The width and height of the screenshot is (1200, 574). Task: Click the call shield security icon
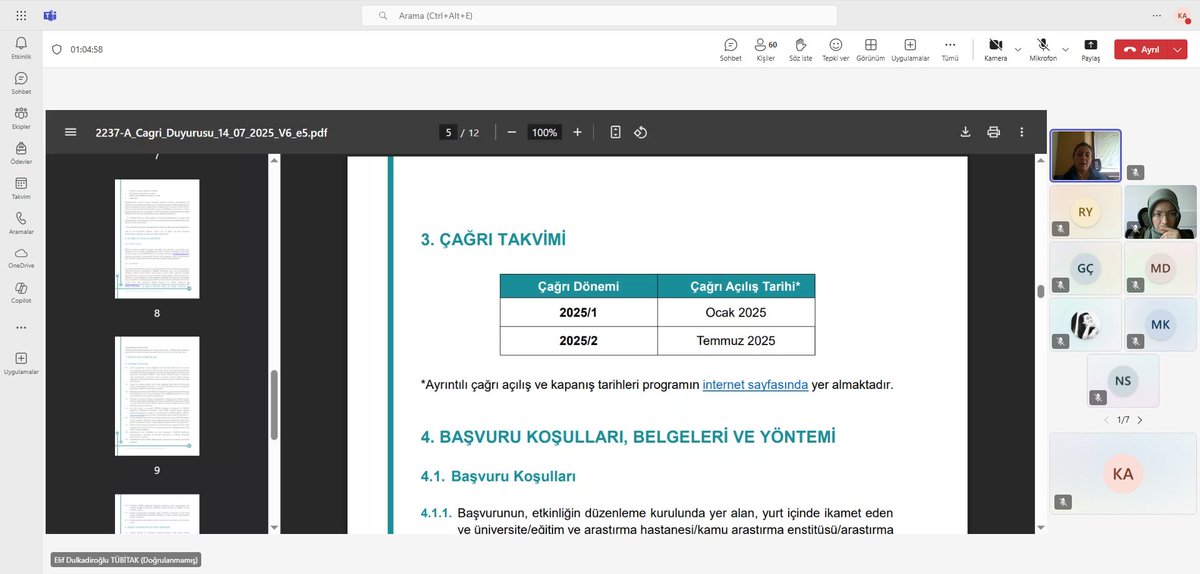(56, 49)
